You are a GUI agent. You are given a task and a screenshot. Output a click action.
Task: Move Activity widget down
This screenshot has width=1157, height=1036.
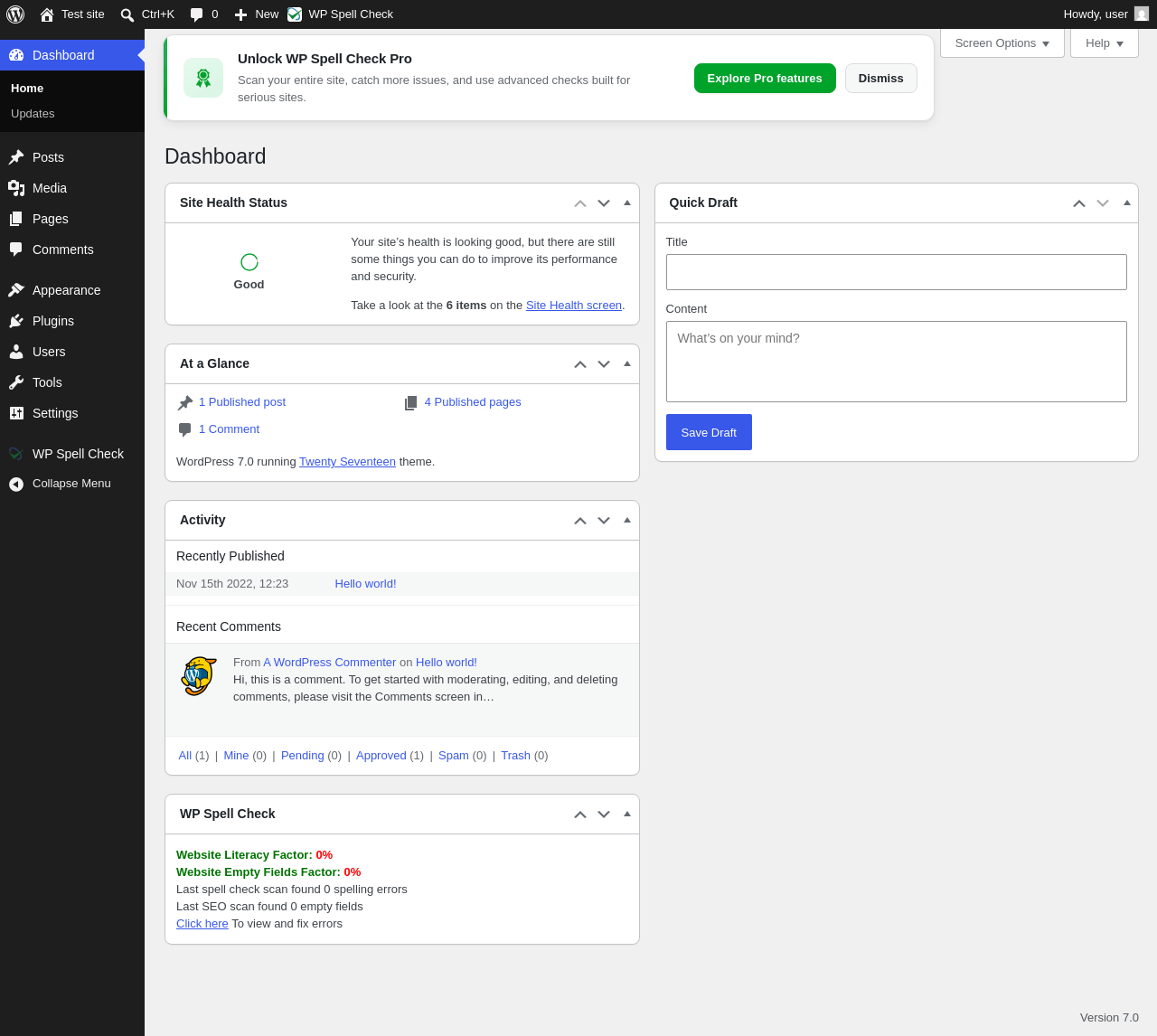[604, 521]
